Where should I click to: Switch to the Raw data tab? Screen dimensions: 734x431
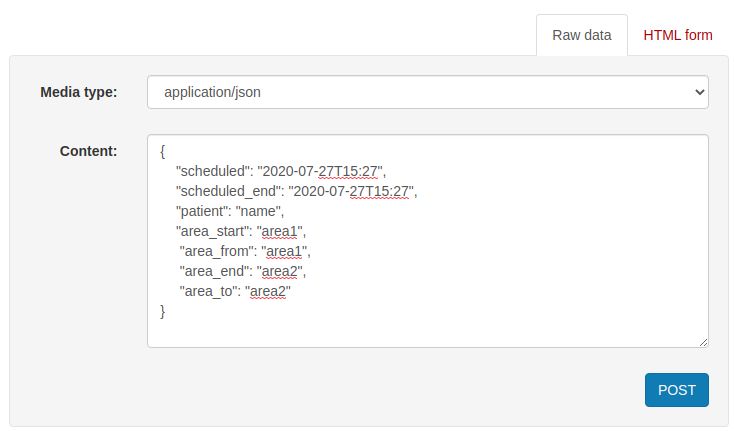click(581, 35)
